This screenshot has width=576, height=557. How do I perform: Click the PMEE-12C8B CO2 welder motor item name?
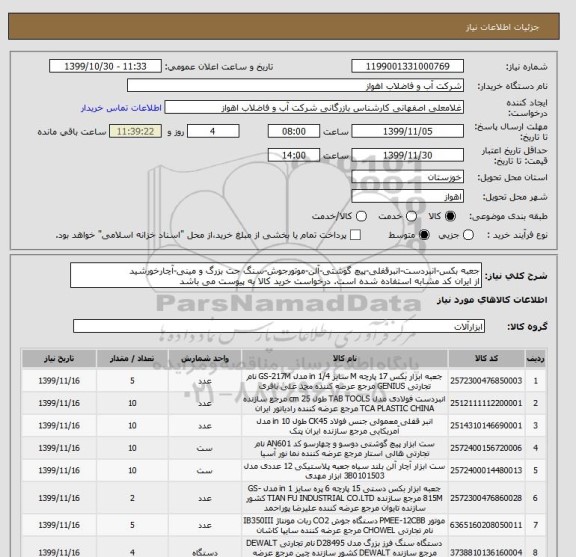345,526
